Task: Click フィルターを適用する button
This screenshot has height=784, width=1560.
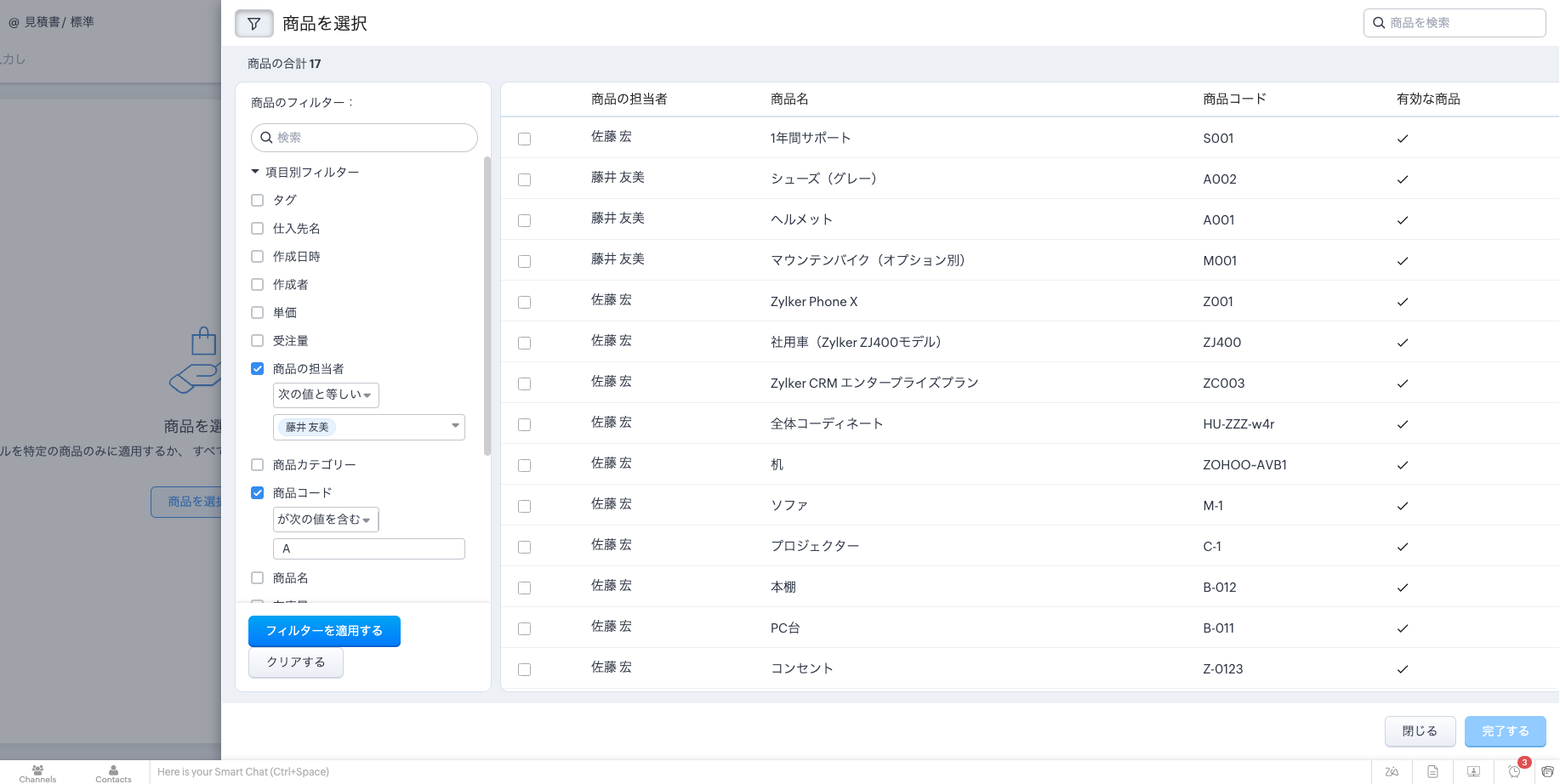Action: (x=324, y=631)
